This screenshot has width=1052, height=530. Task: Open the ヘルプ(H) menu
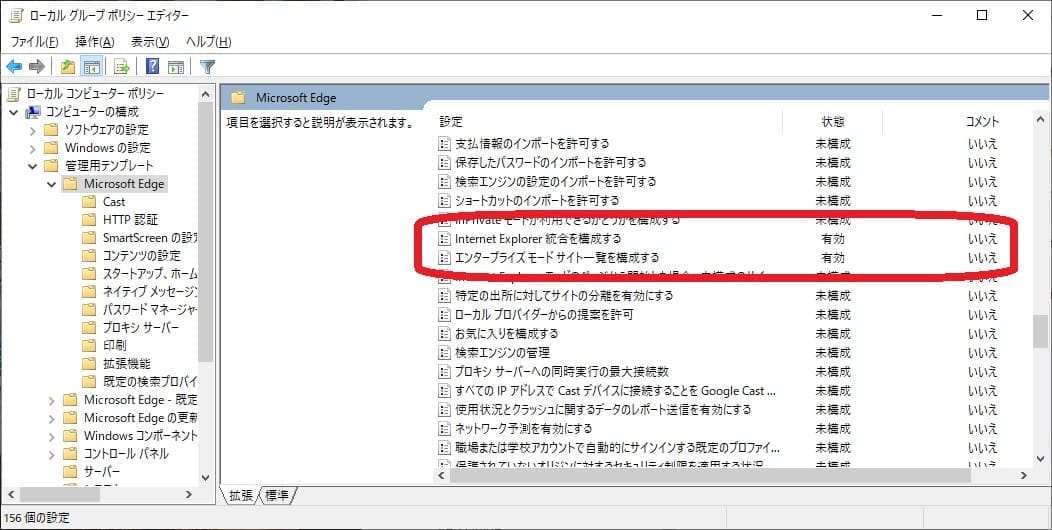coord(209,42)
